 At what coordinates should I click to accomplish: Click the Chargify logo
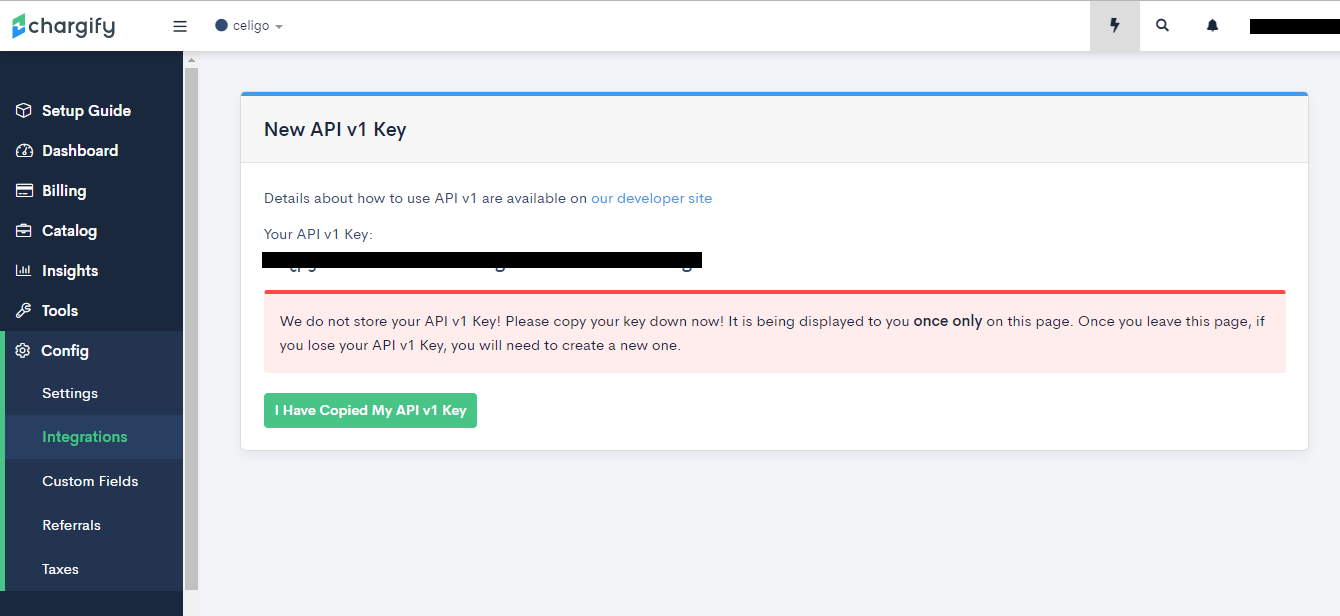pyautogui.click(x=63, y=25)
